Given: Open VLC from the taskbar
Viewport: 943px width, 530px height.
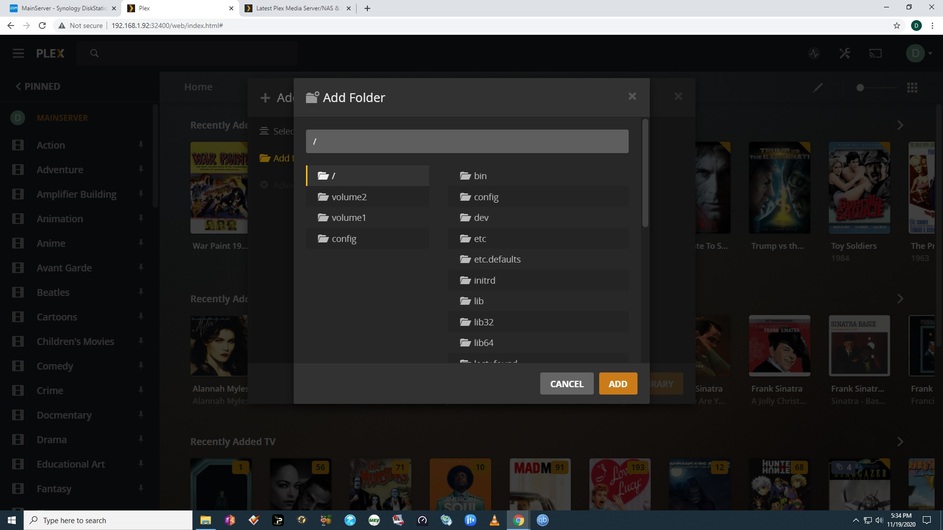Looking at the screenshot, I should pyautogui.click(x=494, y=520).
